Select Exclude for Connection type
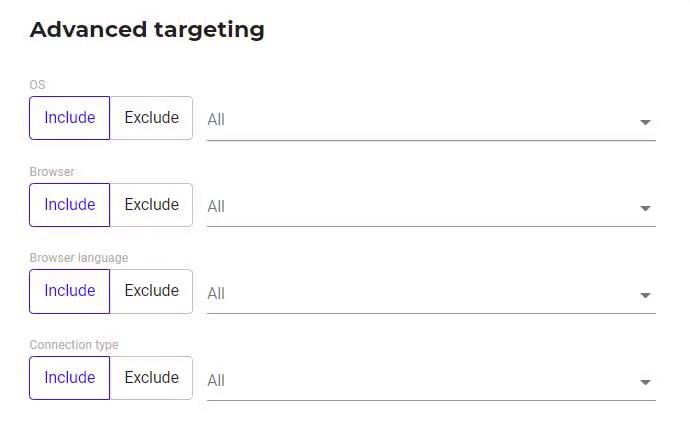This screenshot has height=422, width=690. coord(151,378)
